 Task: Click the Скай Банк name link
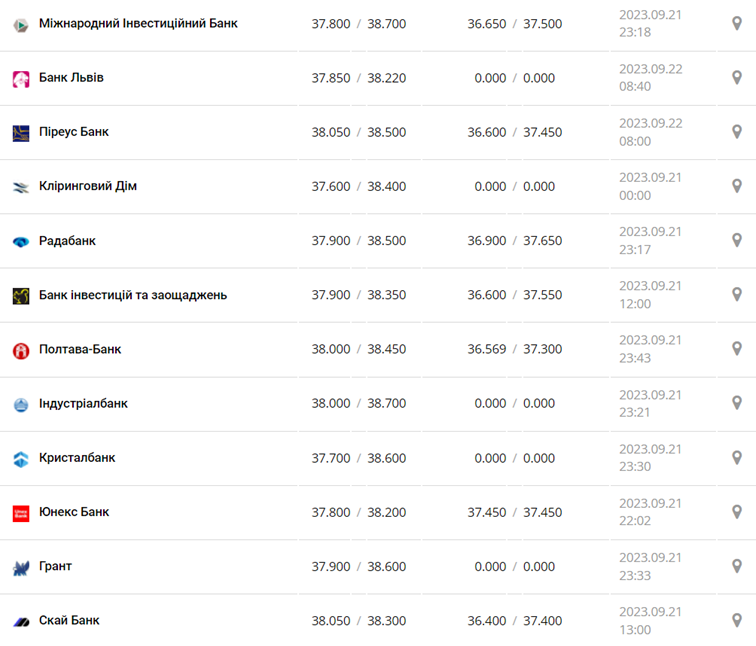69,620
